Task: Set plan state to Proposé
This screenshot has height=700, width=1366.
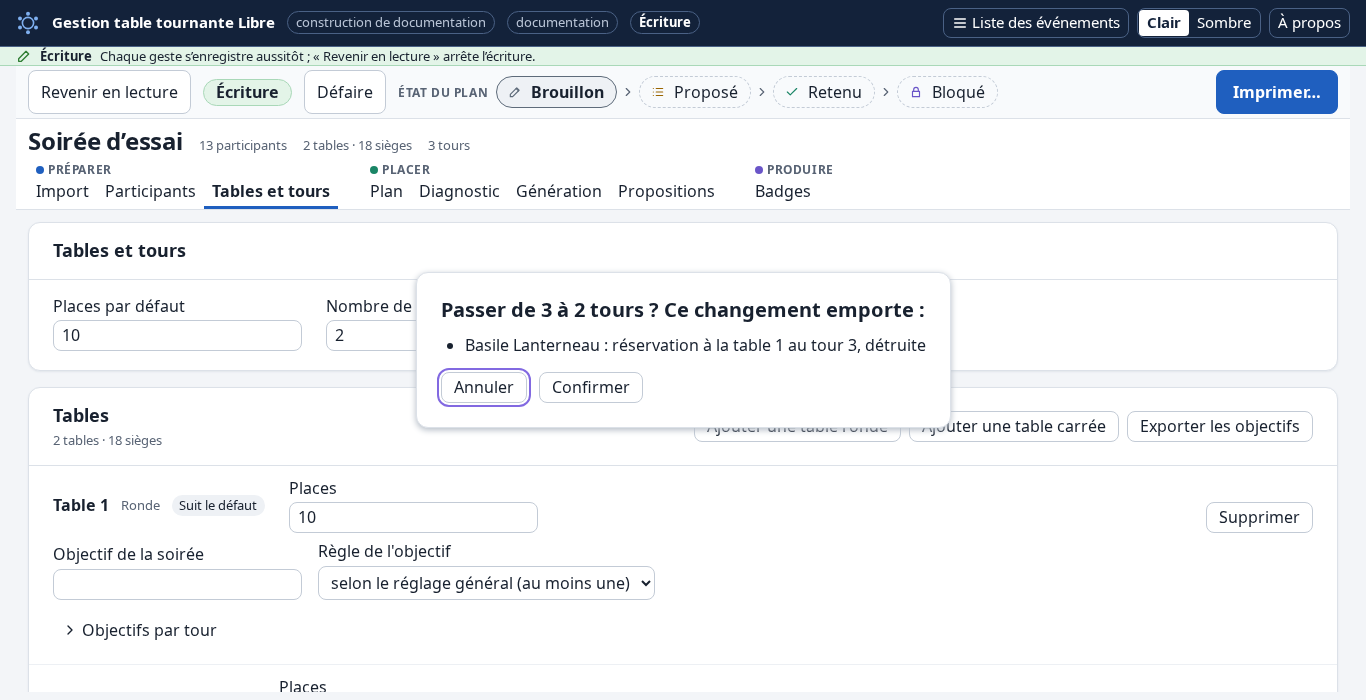Action: coord(695,92)
